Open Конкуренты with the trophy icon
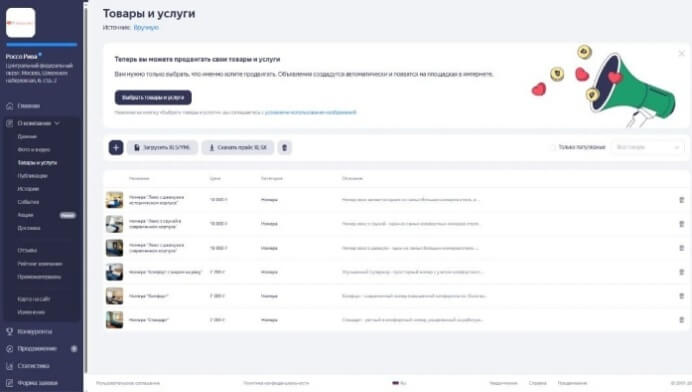 [x=29, y=332]
